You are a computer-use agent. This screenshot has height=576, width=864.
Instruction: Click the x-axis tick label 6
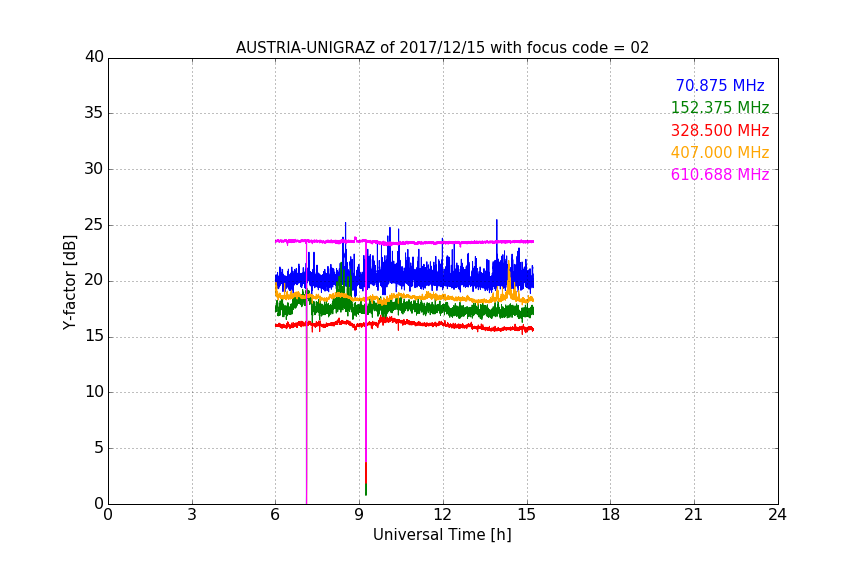coord(275,515)
